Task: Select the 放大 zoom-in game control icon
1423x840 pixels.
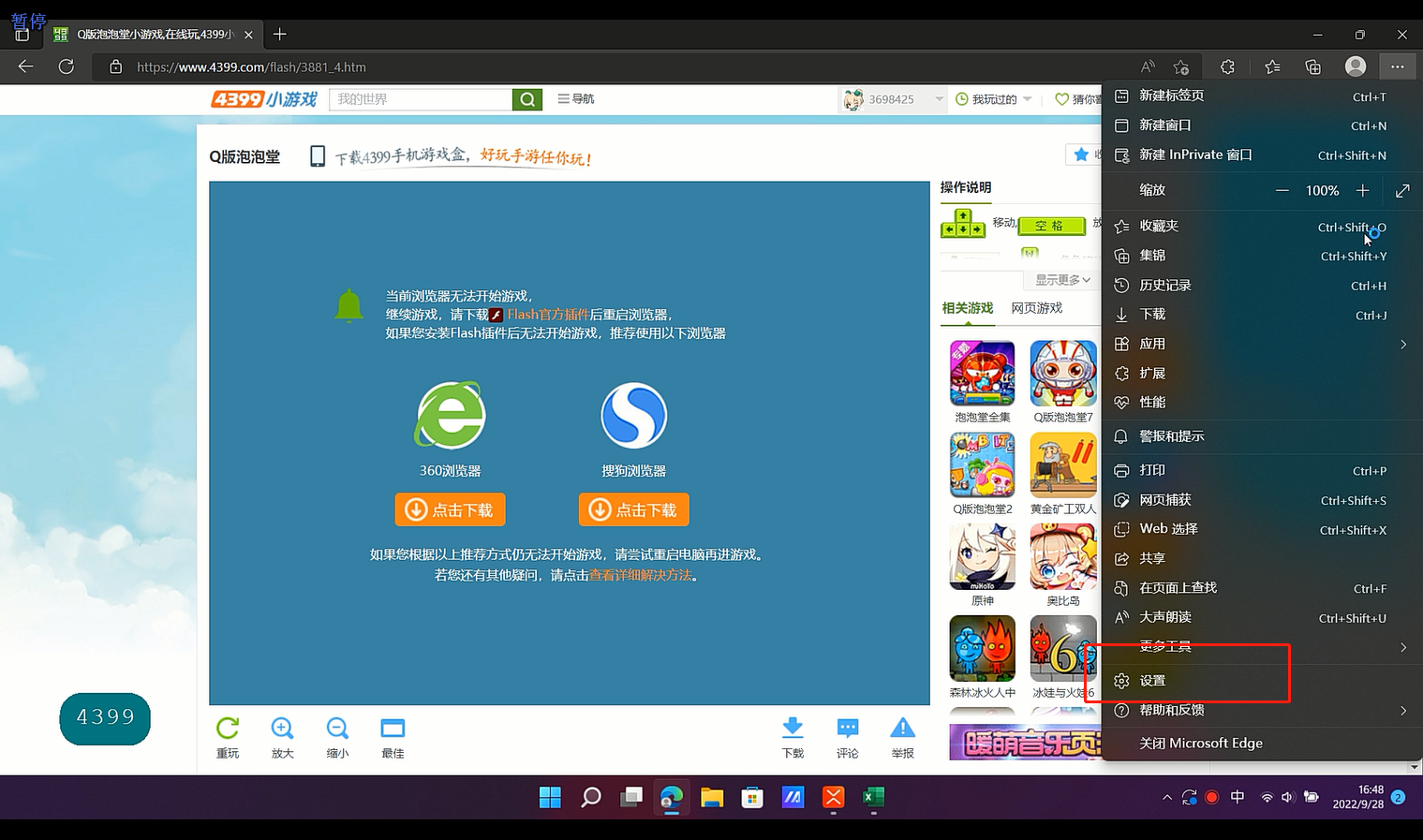Action: pyautogui.click(x=282, y=736)
